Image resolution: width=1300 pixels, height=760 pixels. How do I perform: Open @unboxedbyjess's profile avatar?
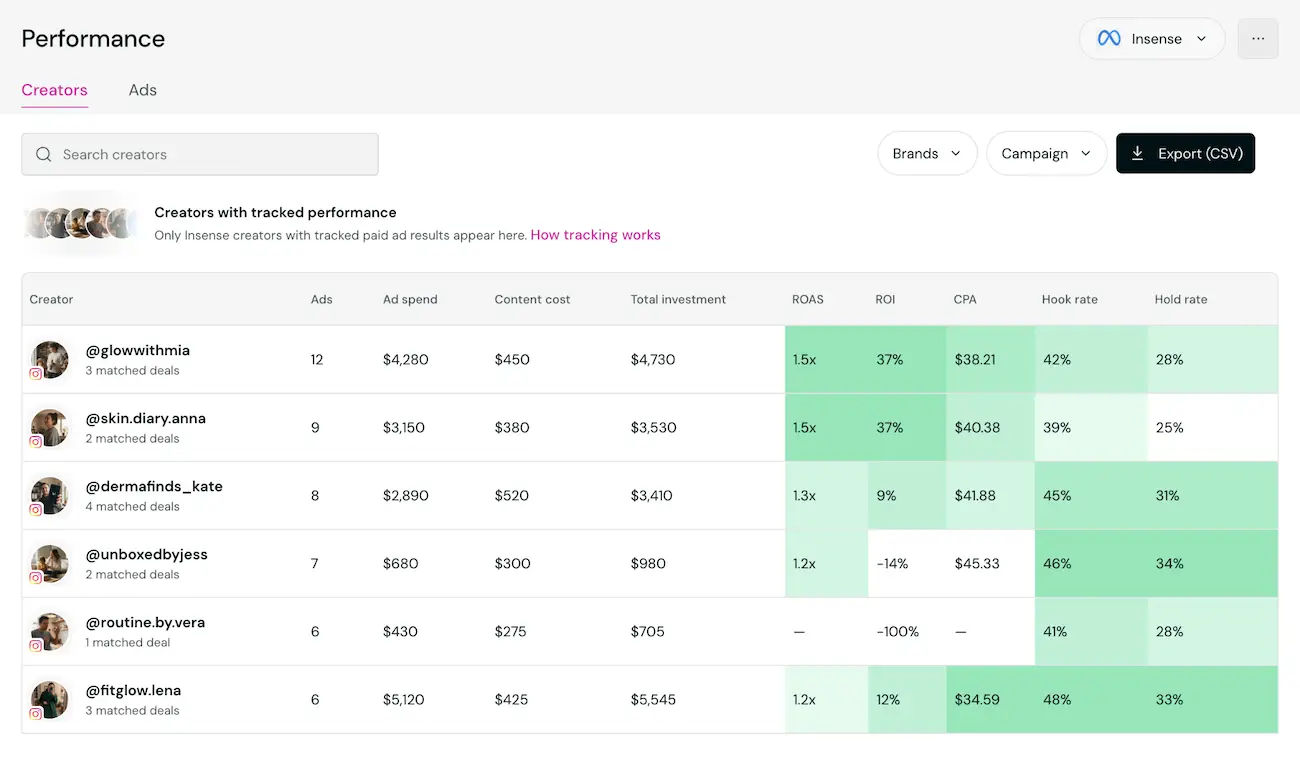click(x=50, y=563)
